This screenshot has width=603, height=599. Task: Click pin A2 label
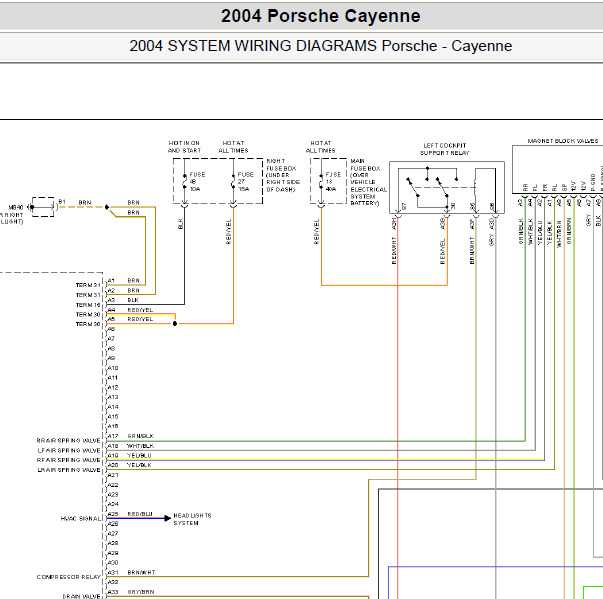(x=111, y=290)
